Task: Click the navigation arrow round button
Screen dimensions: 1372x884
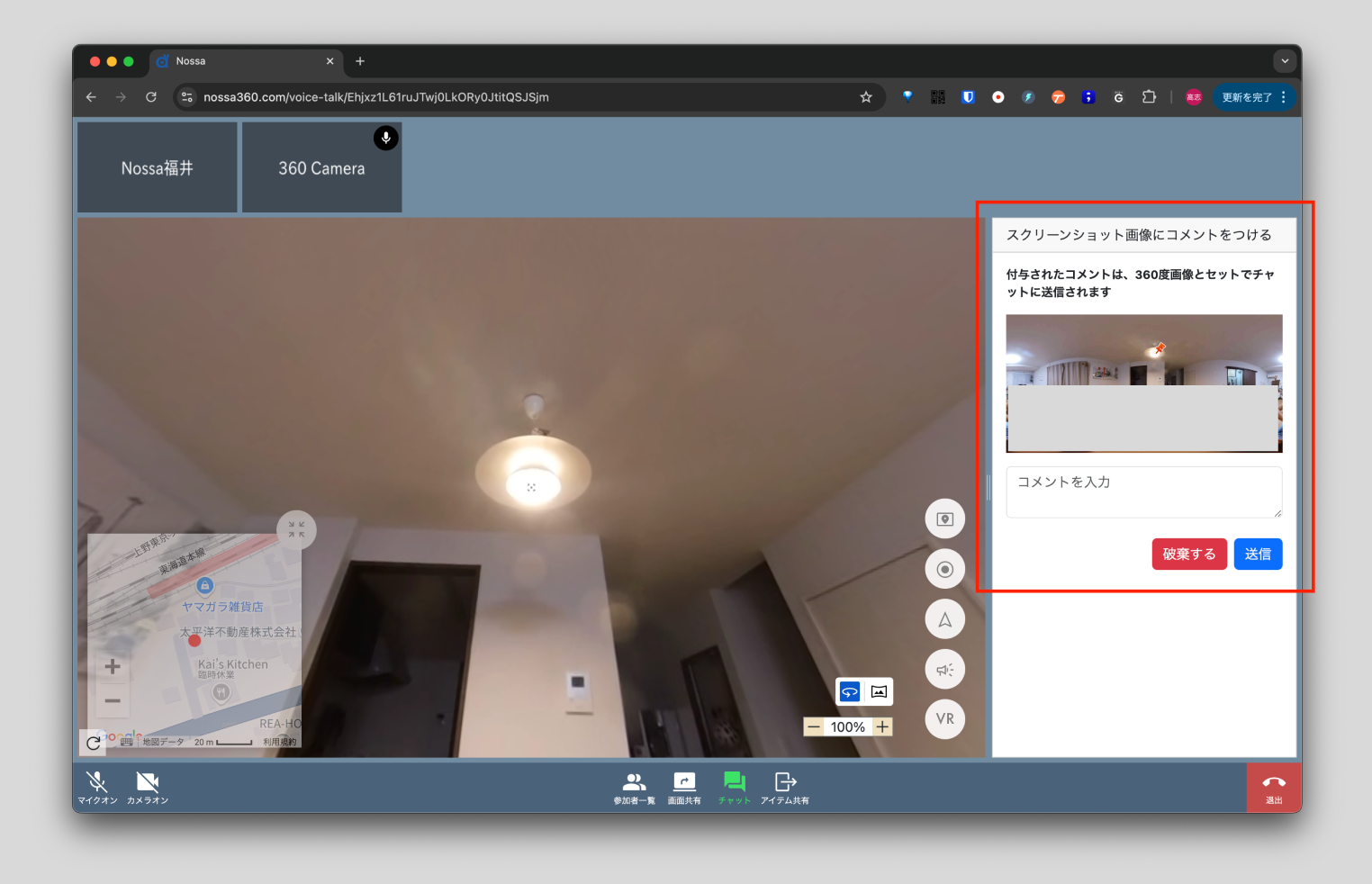Action: 945,619
